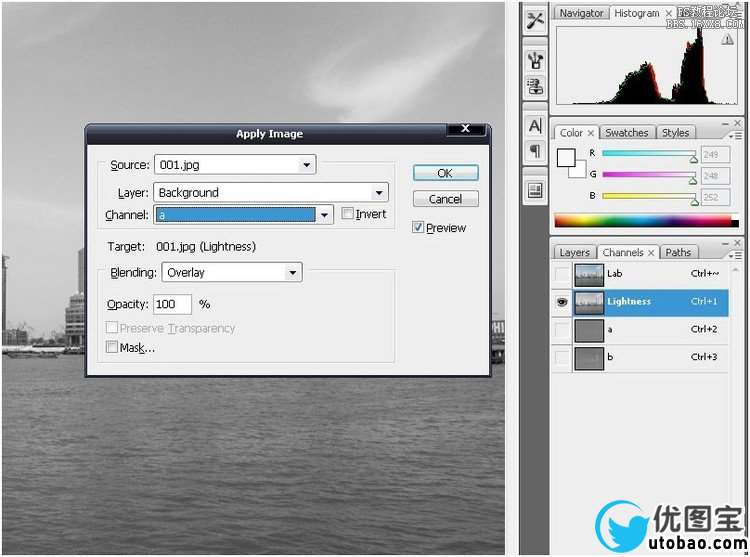Viewport: 750px width, 557px height.
Task: Select the b channel row
Action: click(640, 357)
